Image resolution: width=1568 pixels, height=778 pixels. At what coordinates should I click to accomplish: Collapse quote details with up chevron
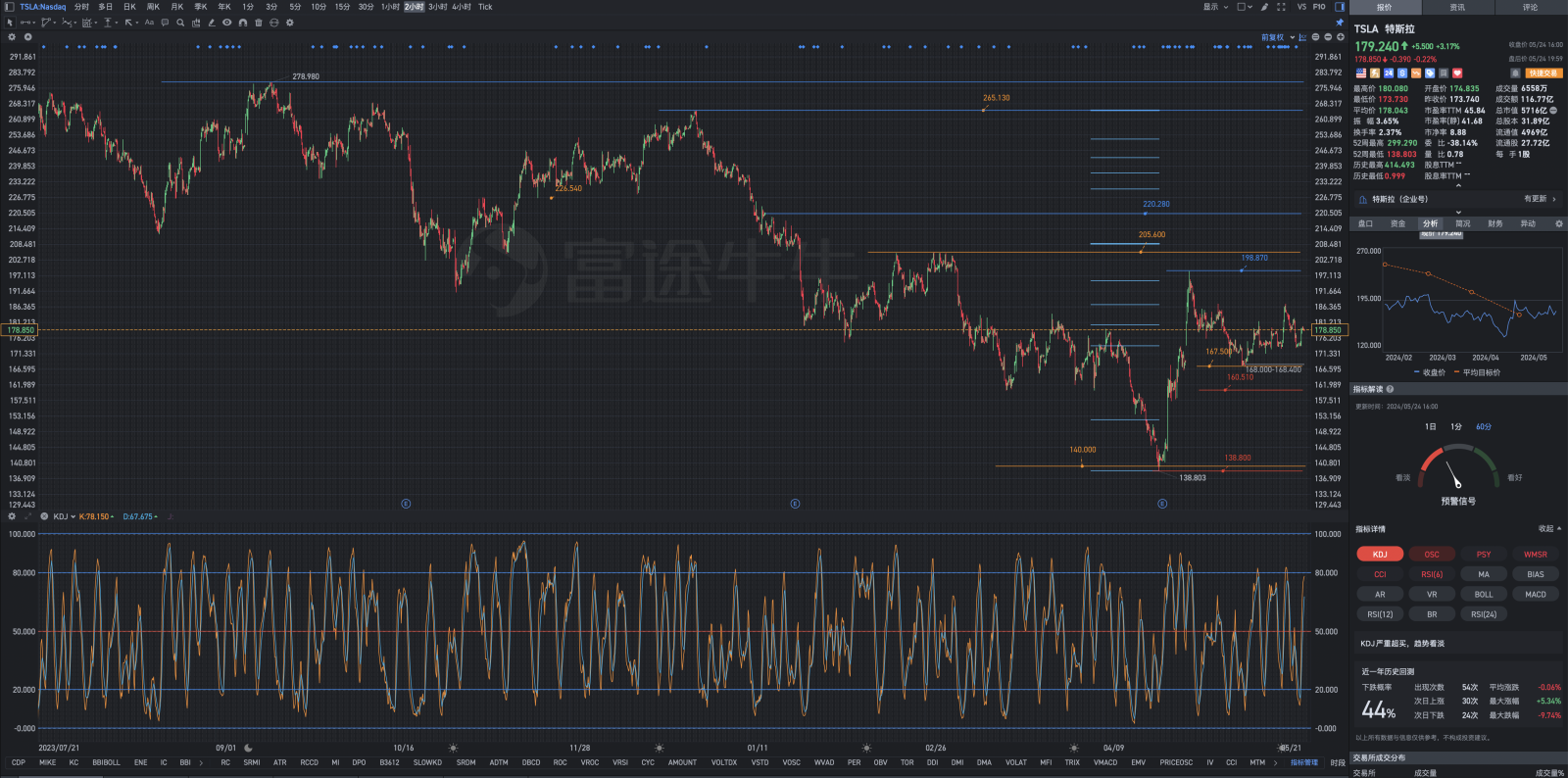pyautogui.click(x=1458, y=185)
